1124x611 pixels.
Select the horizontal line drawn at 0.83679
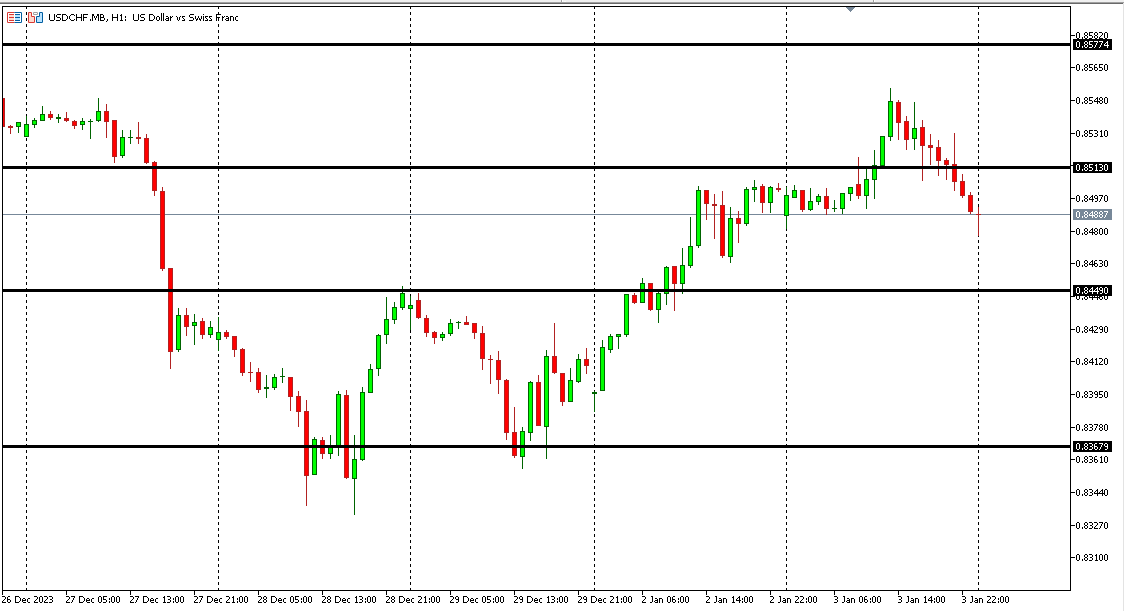[x=536, y=446]
